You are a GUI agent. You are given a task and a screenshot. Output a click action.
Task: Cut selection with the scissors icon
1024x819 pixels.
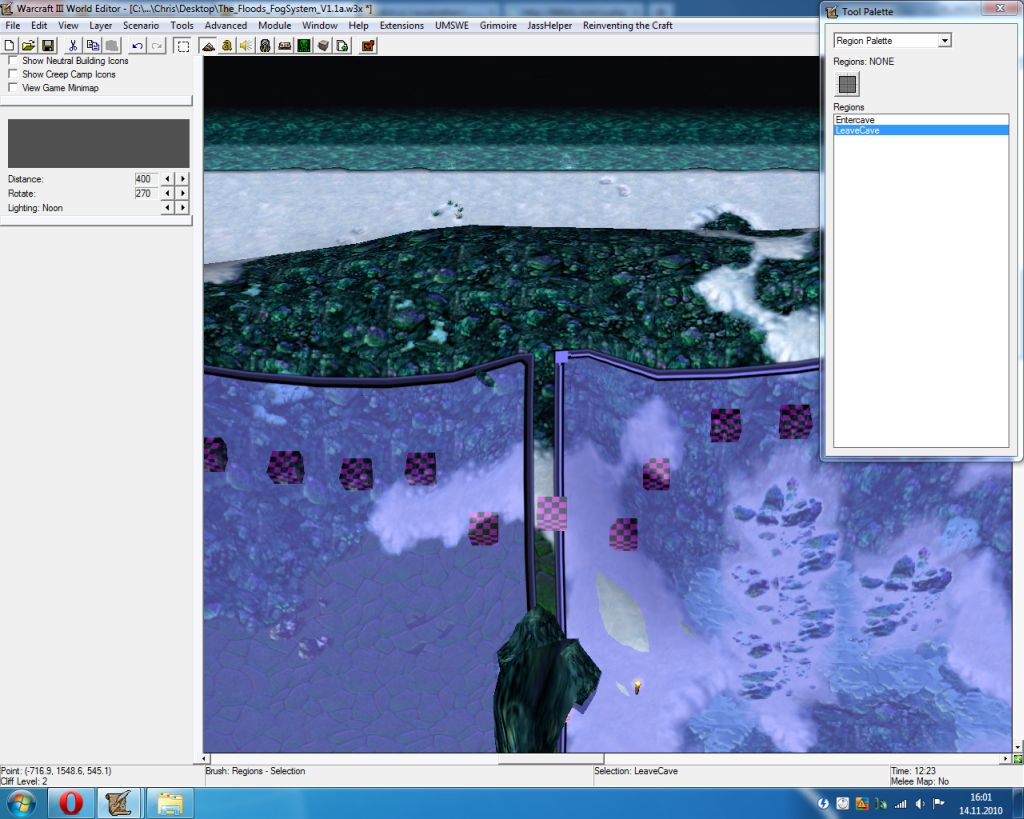pos(73,46)
